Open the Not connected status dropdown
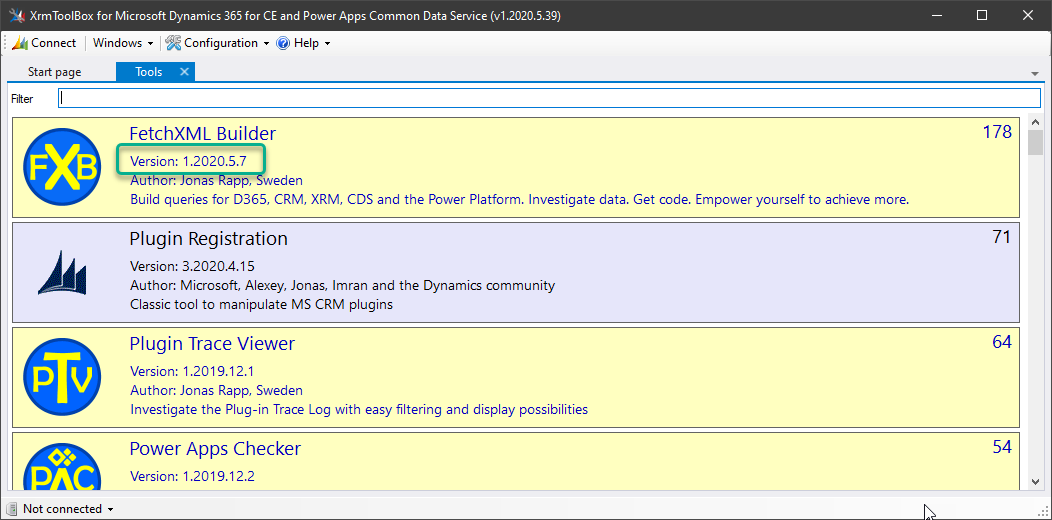The image size is (1052, 520). [68, 509]
